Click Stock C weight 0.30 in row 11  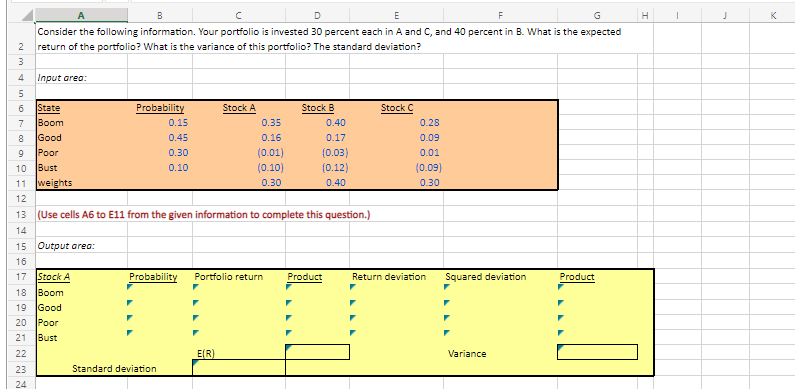[x=430, y=183]
